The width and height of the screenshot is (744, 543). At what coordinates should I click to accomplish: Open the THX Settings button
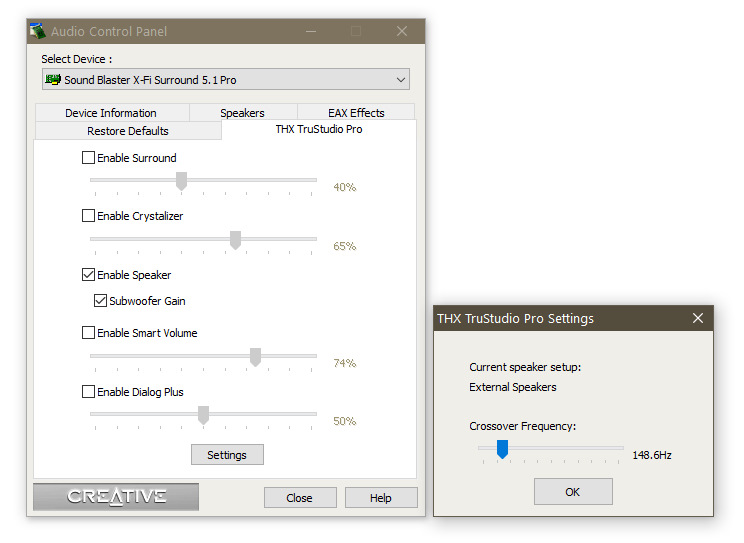point(227,455)
